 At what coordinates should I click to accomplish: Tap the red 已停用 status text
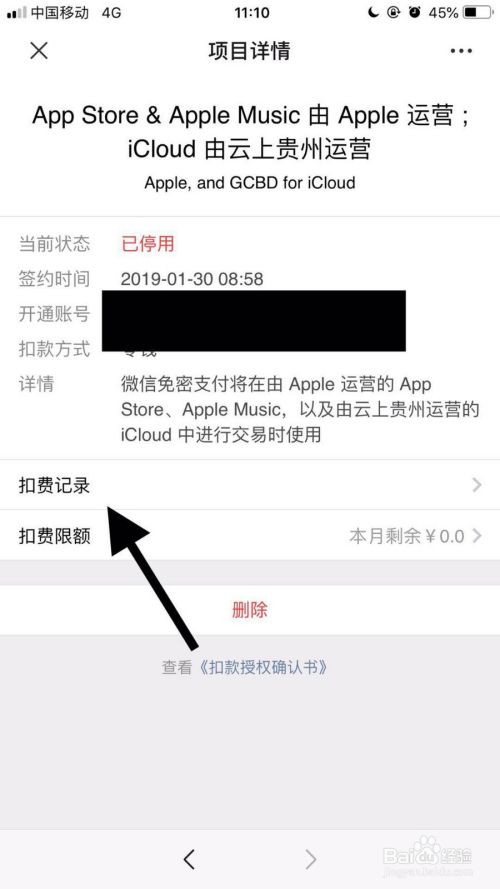pos(147,244)
